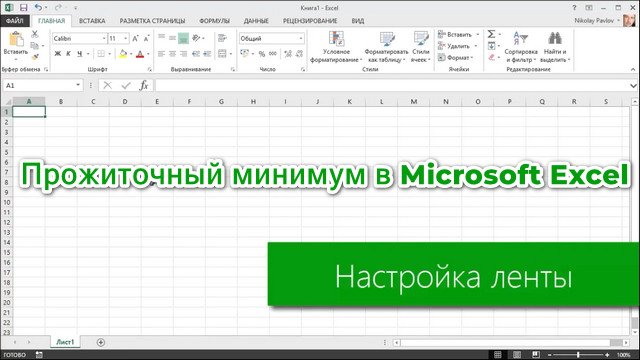Click the Name Box showing A1
Image resolution: width=640 pixels, height=360 pixels.
click(x=43, y=85)
